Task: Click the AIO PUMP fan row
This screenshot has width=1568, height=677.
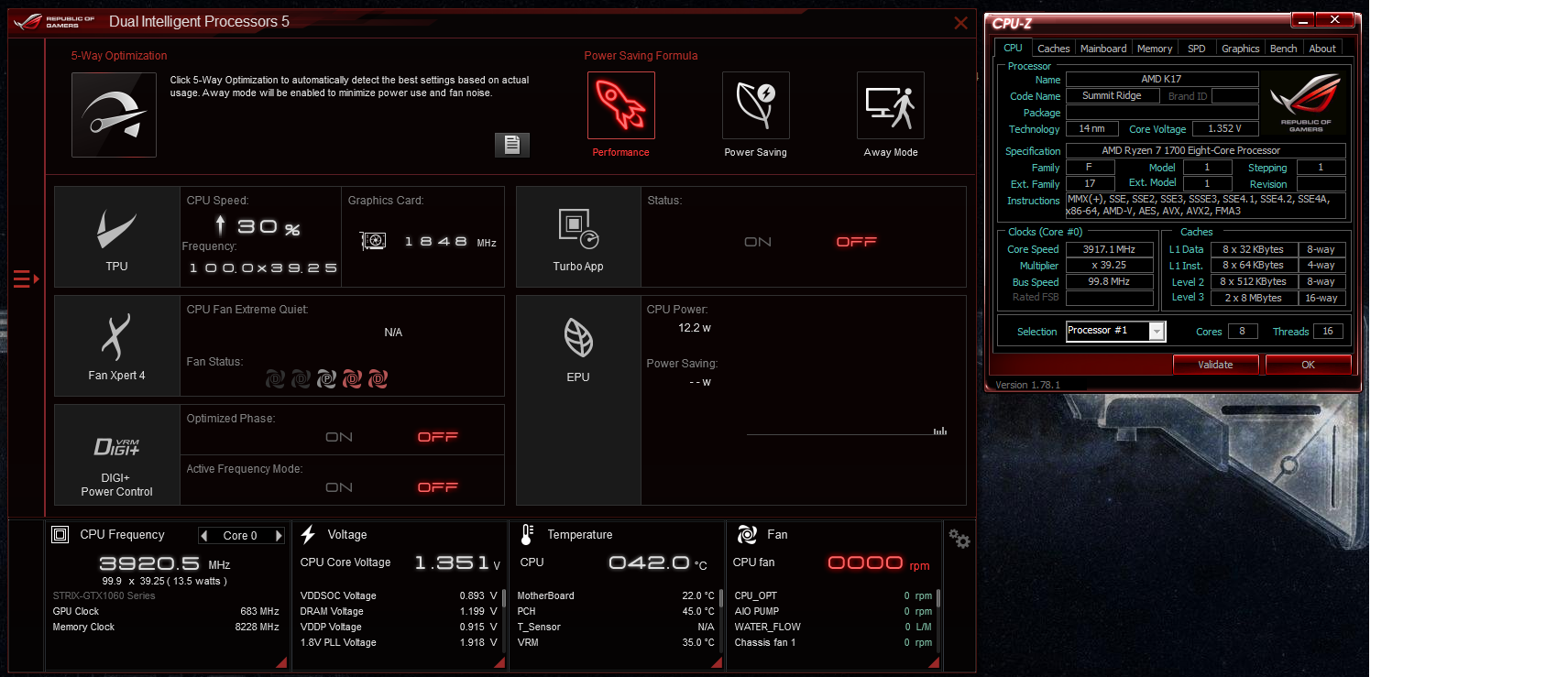Action: 833,611
